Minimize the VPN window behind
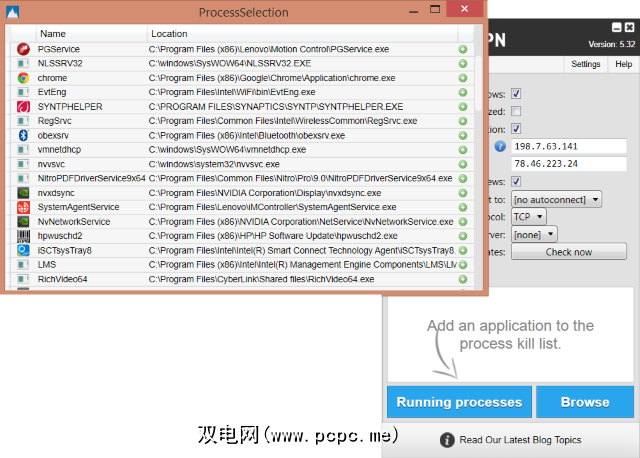Viewport: 640px width, 458px height. click(x=616, y=27)
